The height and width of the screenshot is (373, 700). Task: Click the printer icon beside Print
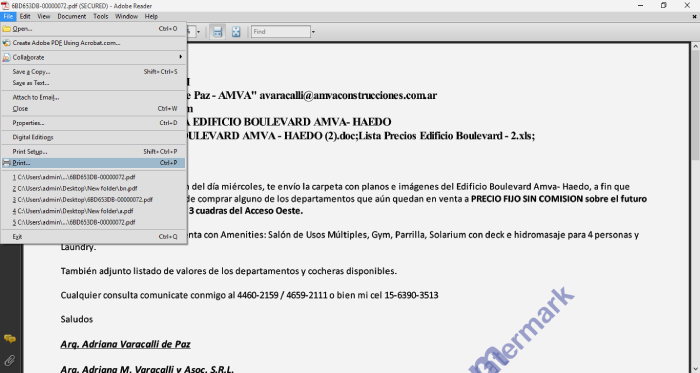pos(7,163)
